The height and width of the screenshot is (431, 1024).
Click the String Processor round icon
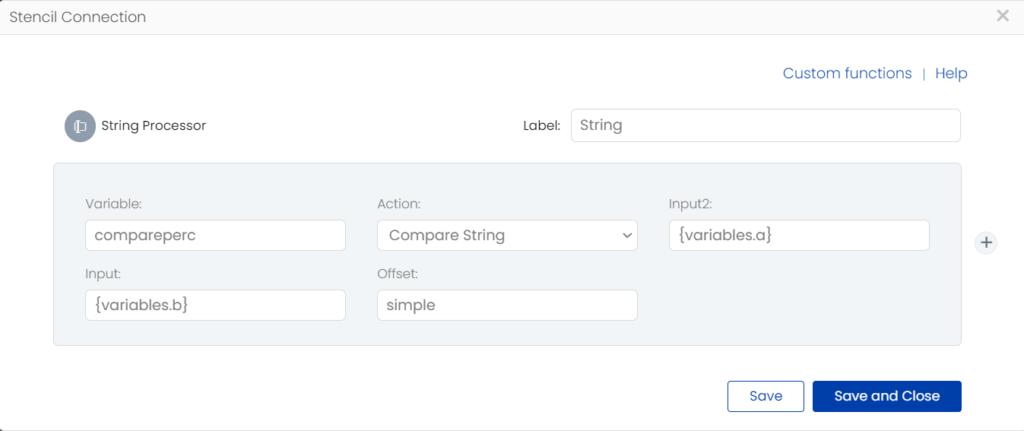tap(80, 126)
